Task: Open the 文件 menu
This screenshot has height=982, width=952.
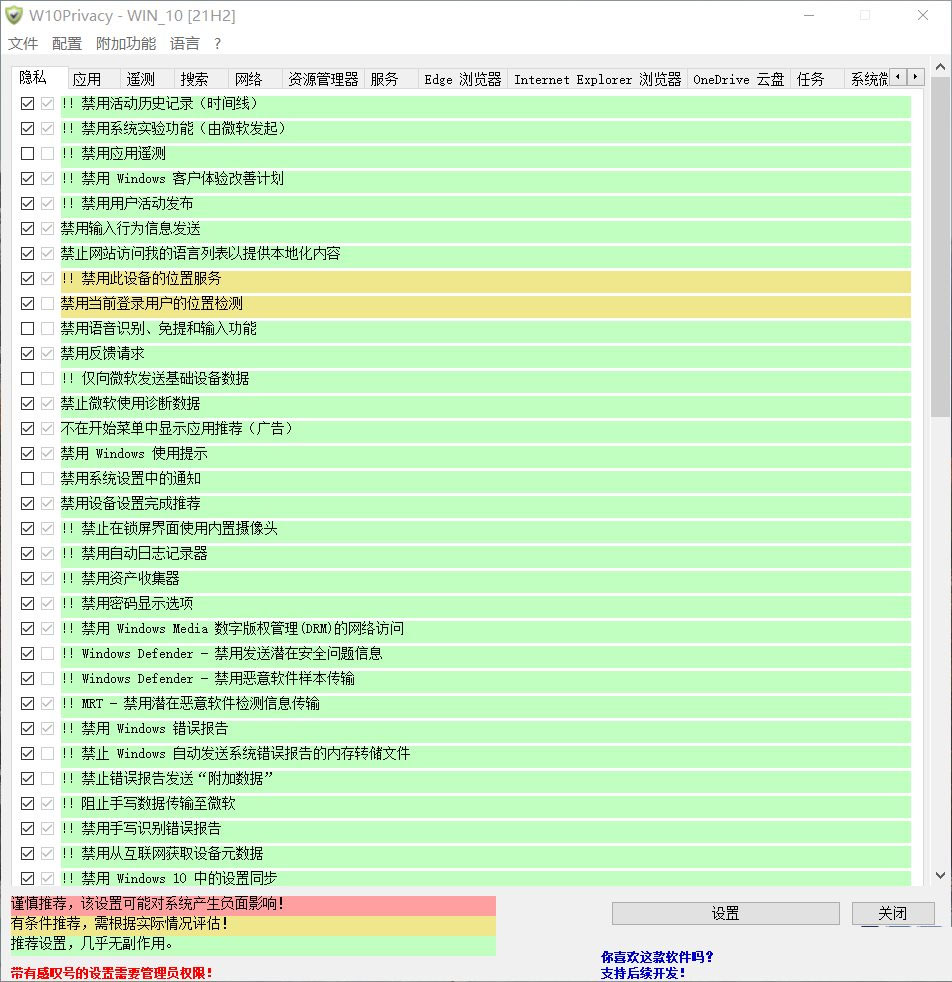Action: click(x=23, y=43)
